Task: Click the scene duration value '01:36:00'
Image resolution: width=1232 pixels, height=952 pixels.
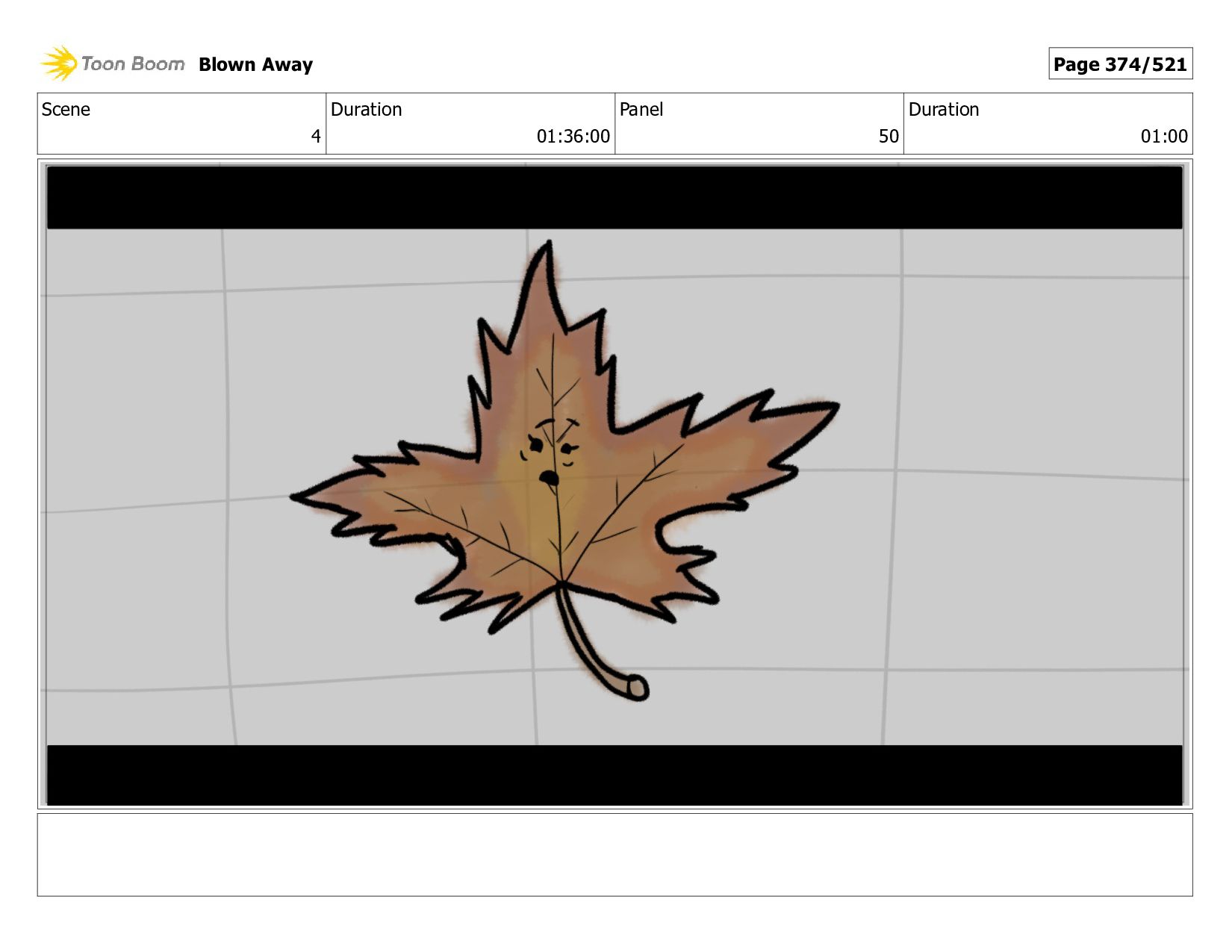Action: (x=573, y=137)
